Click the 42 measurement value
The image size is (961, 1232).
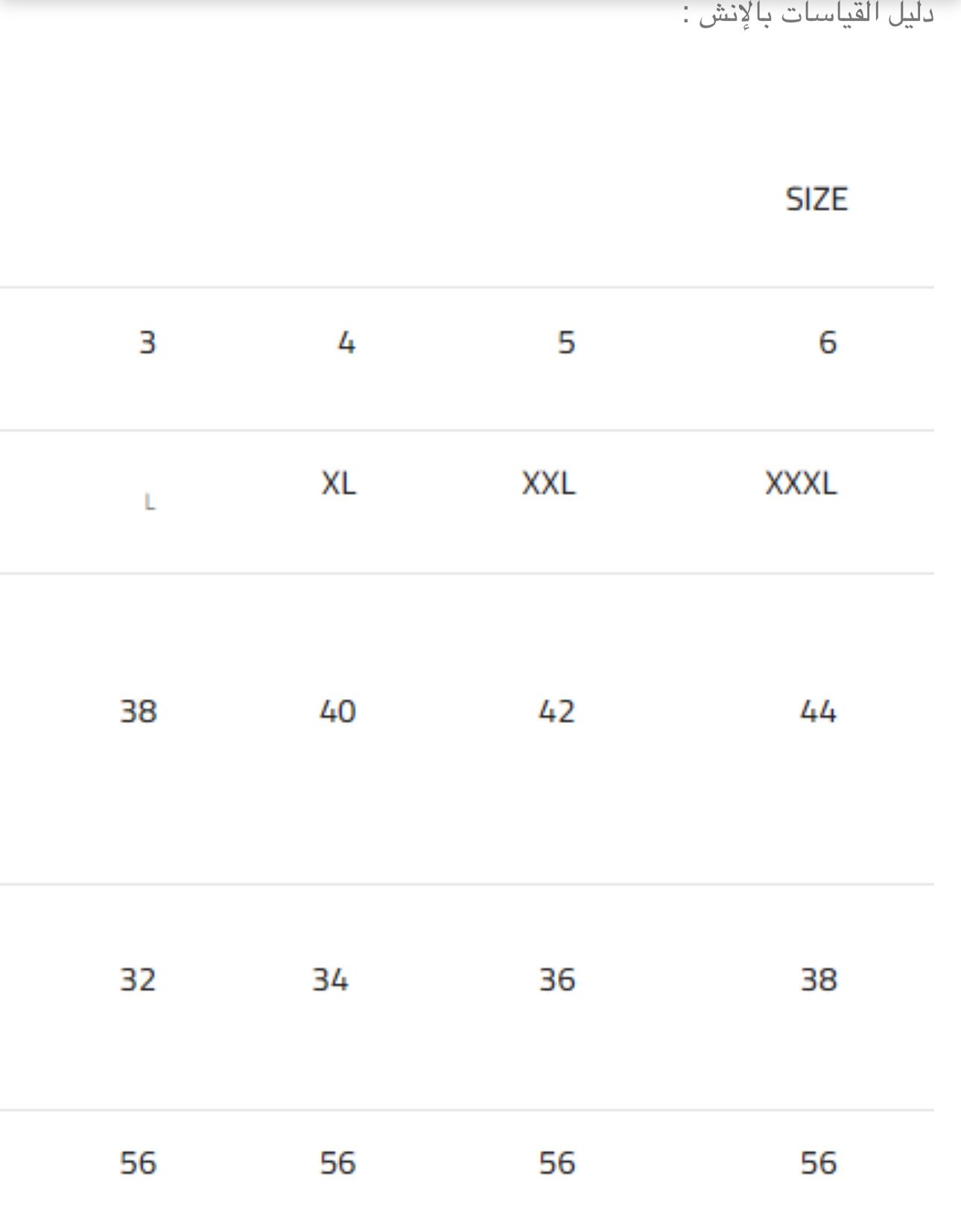coord(556,712)
